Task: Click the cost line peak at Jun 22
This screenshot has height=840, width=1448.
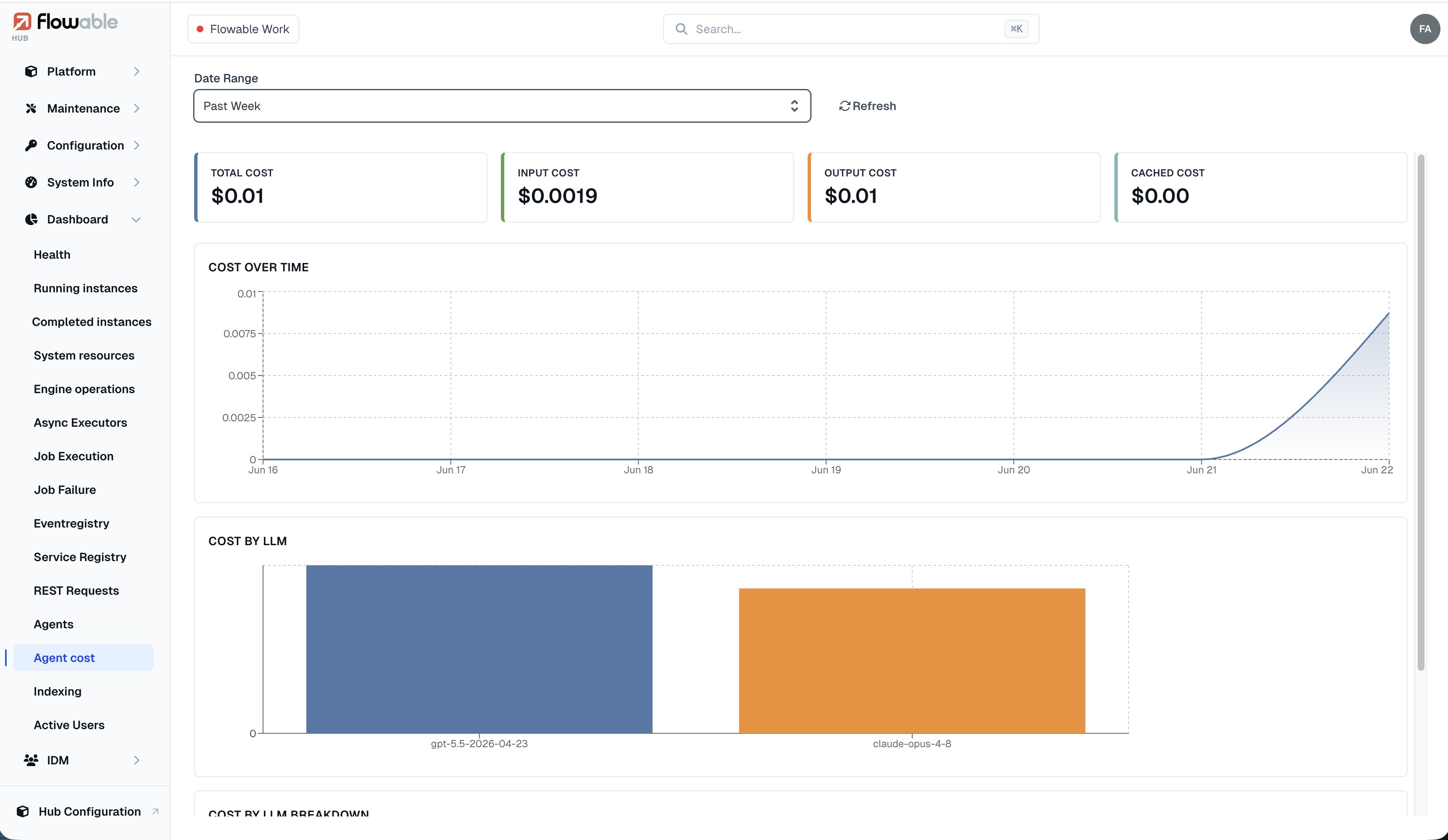Action: (x=1388, y=313)
